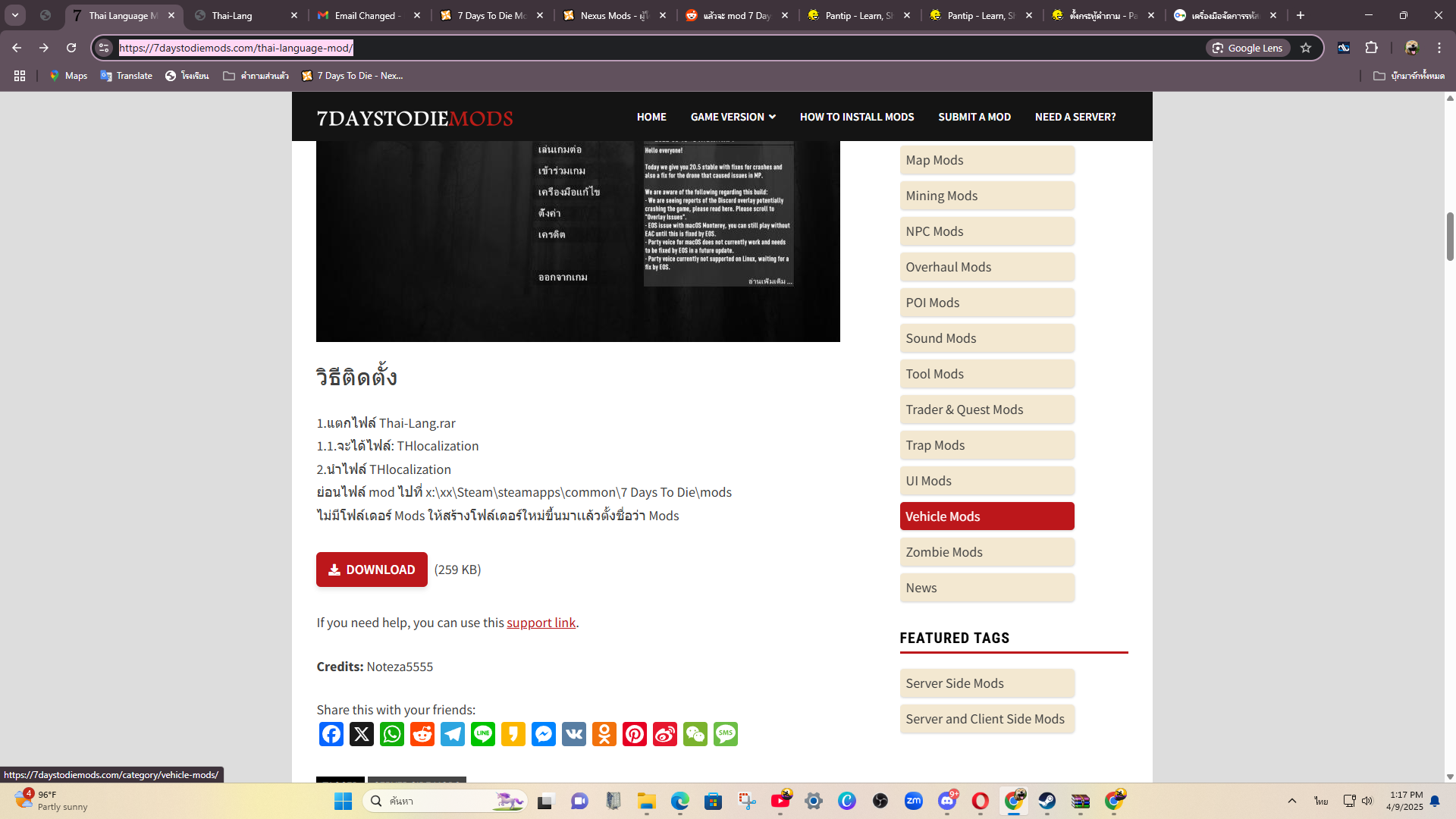Open the Thai bookmarks folder

[256, 76]
